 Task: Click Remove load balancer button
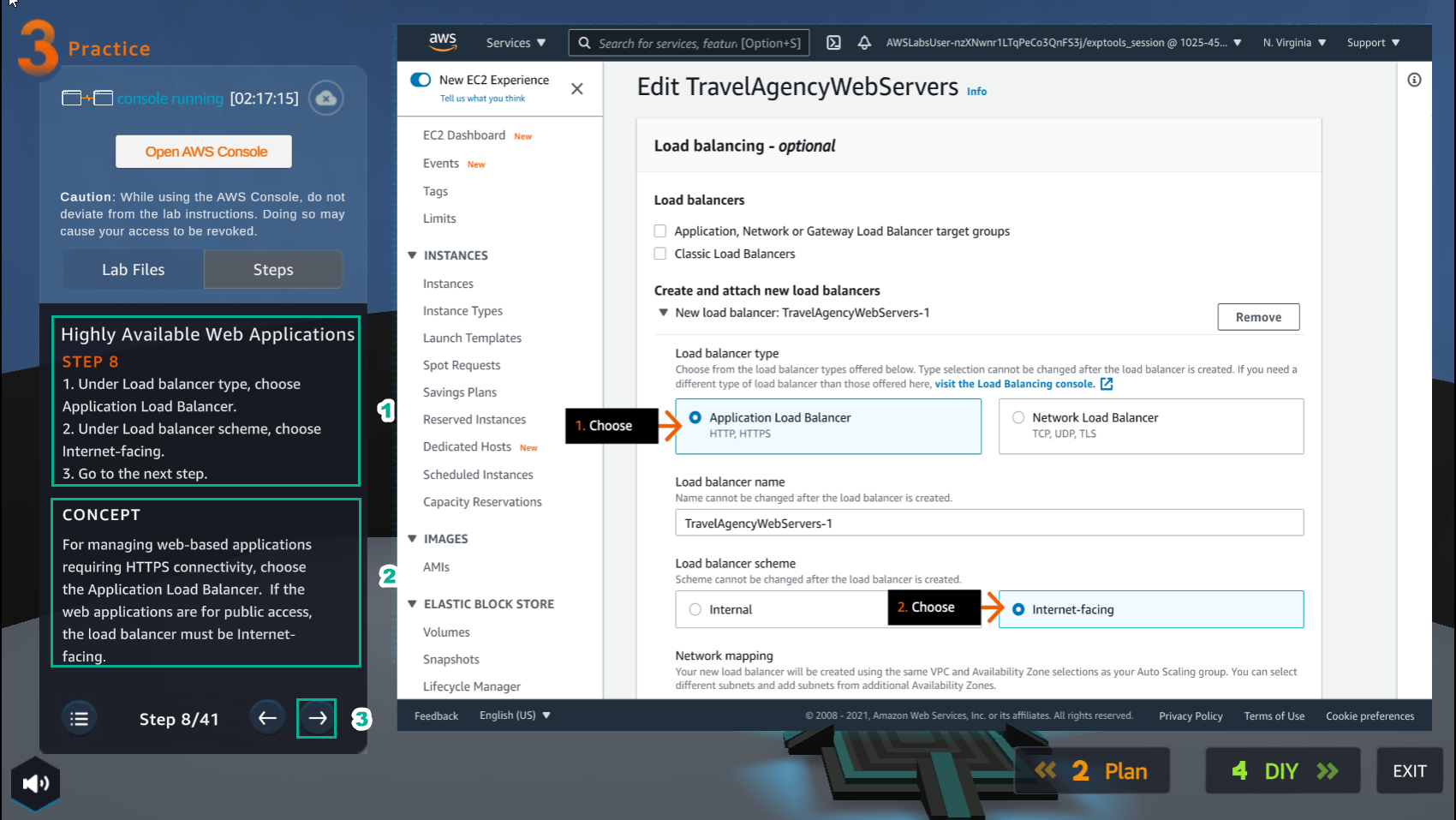click(1258, 317)
